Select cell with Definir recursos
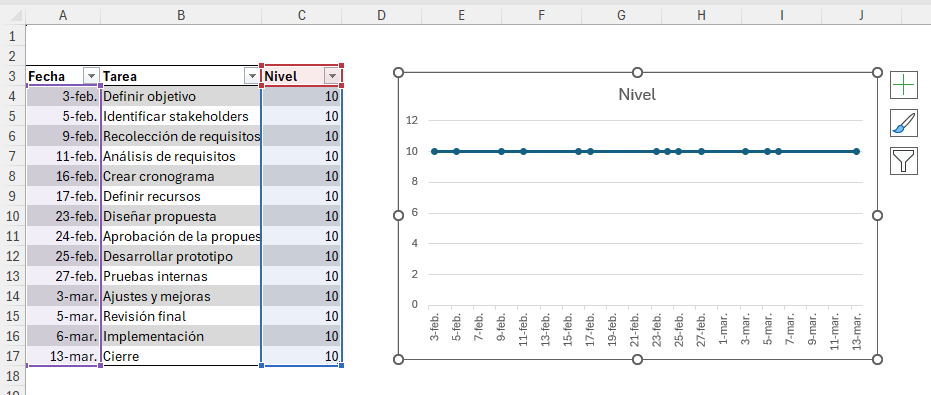The image size is (931, 395). (x=181, y=196)
